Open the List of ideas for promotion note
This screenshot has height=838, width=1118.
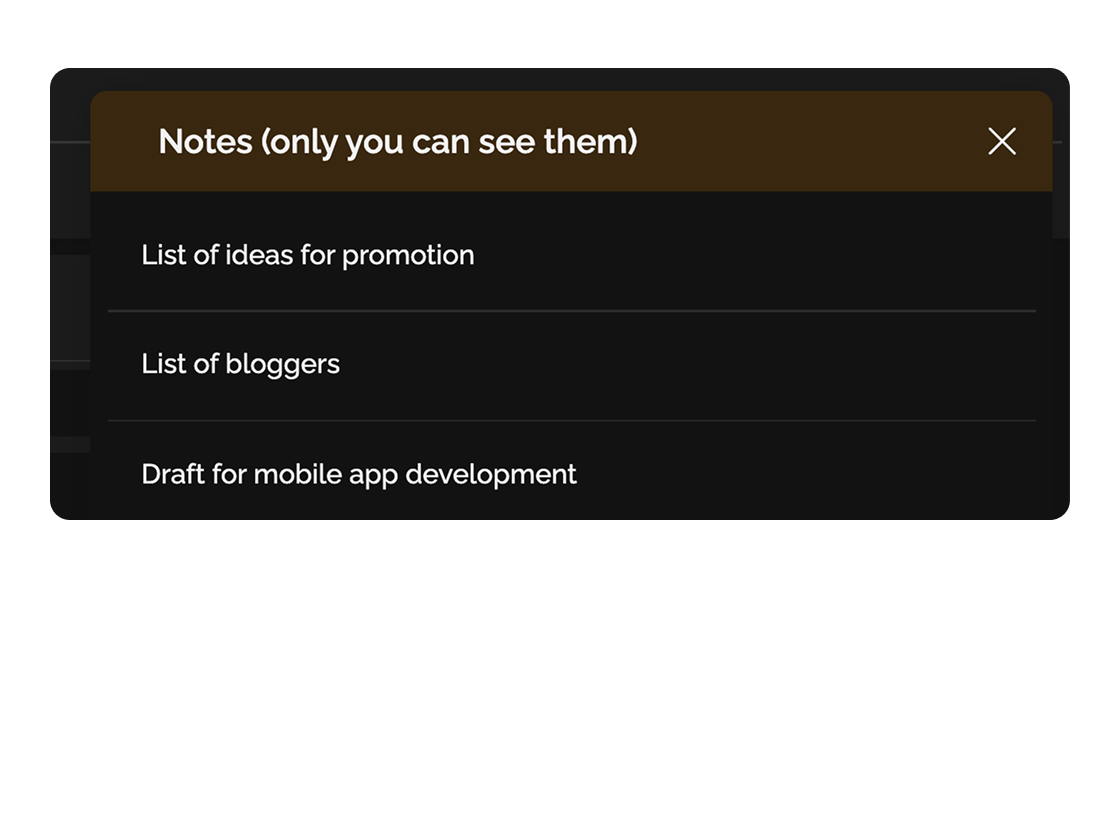click(x=307, y=255)
